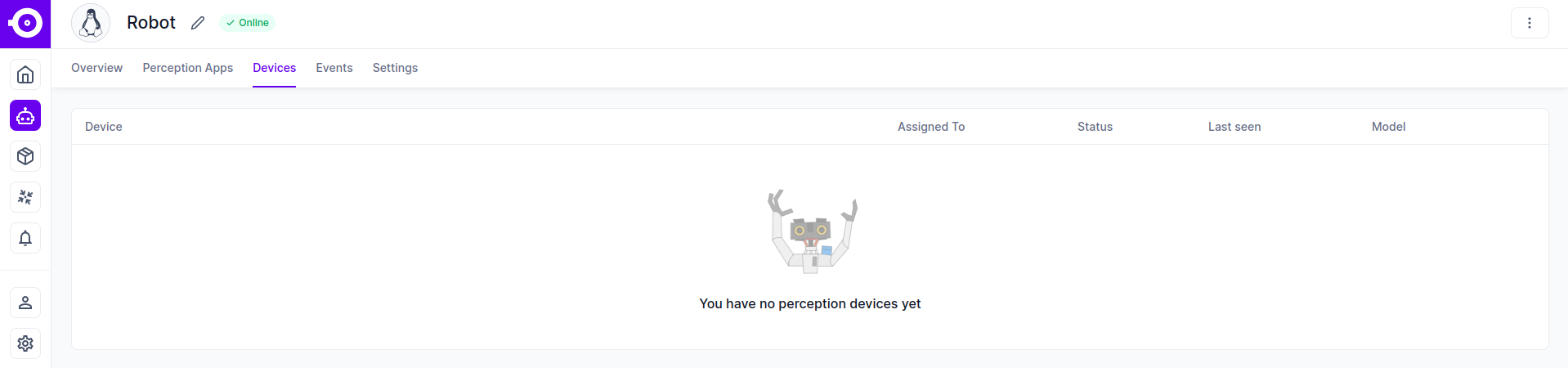Select the Devices tab
Screen dimensions: 1568x368
pos(274,68)
